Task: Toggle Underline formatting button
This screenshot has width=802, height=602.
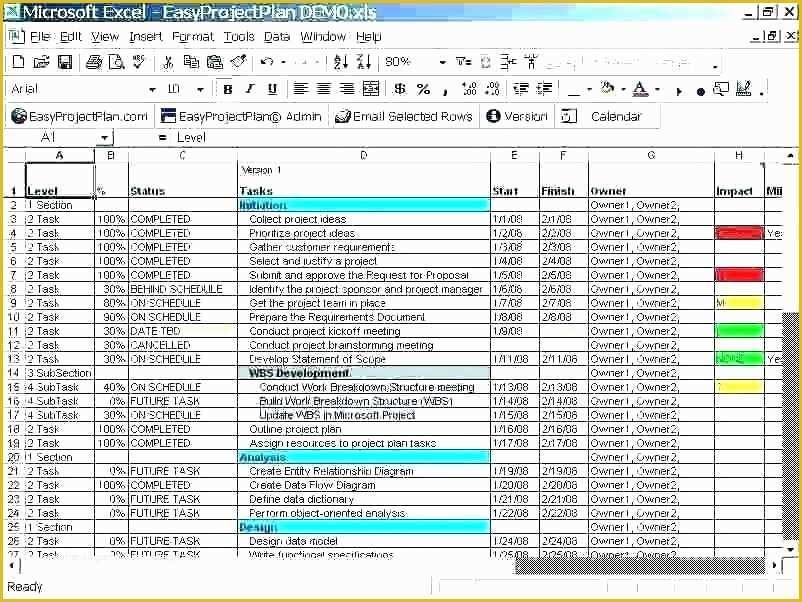Action: (273, 90)
